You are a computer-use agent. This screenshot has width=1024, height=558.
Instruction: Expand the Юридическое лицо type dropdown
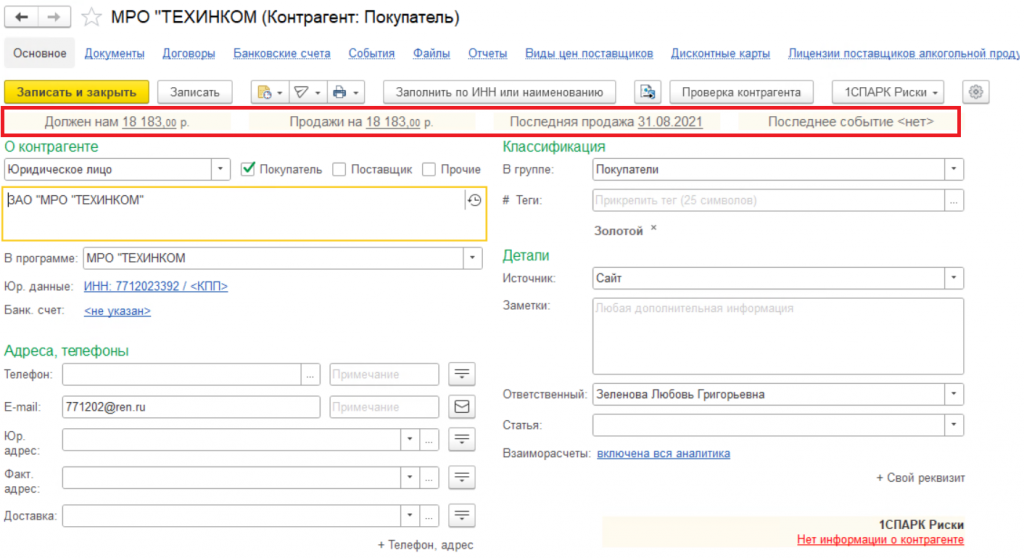click(221, 169)
